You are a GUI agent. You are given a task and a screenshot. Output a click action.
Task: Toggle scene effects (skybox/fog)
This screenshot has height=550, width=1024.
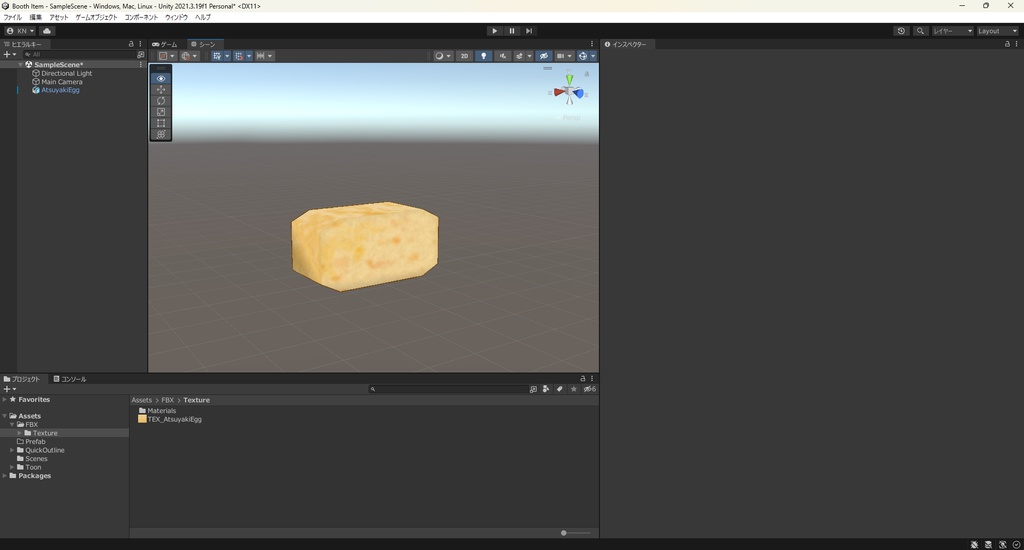[x=519, y=56]
